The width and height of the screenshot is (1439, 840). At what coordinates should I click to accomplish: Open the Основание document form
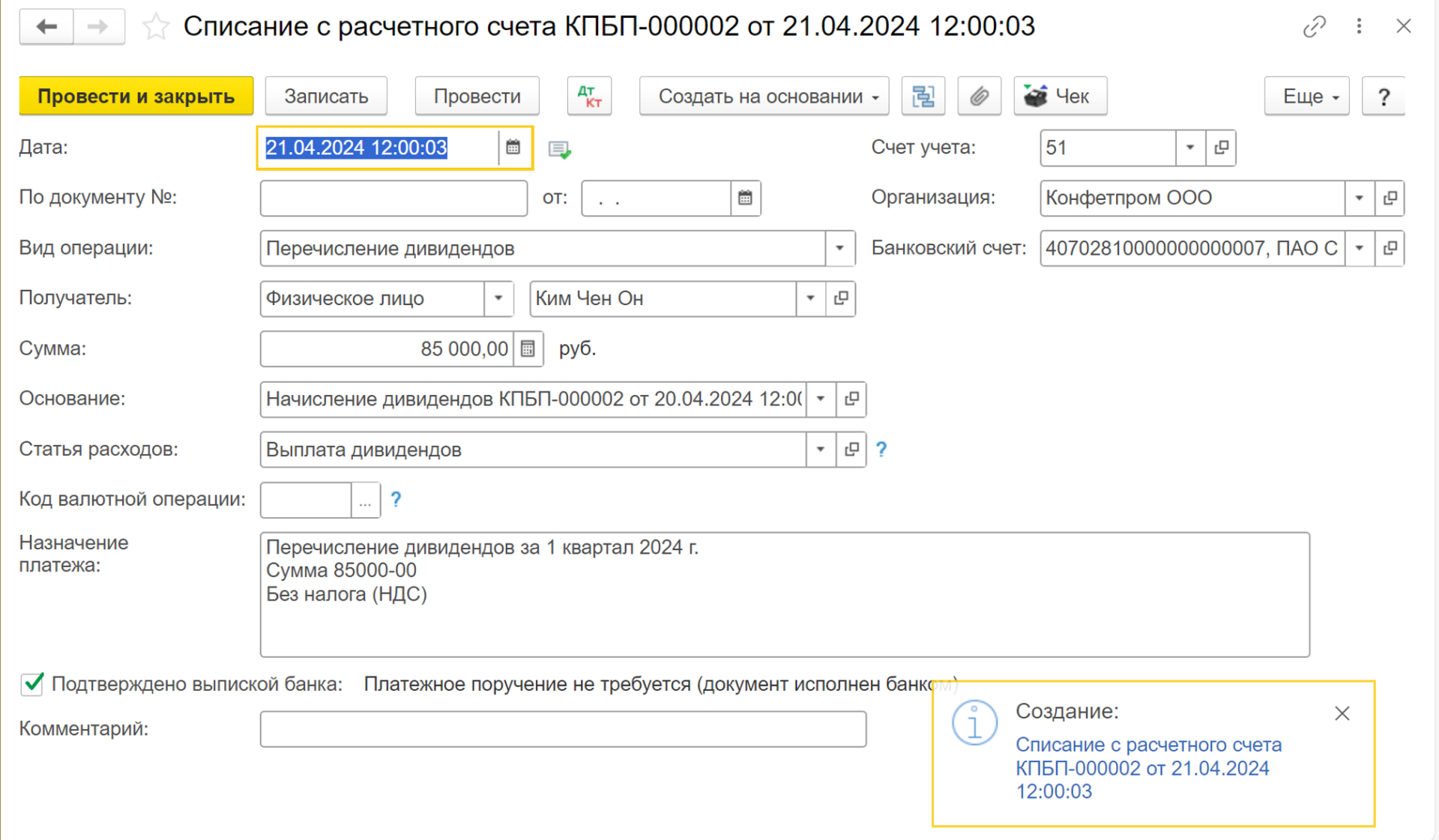point(851,399)
